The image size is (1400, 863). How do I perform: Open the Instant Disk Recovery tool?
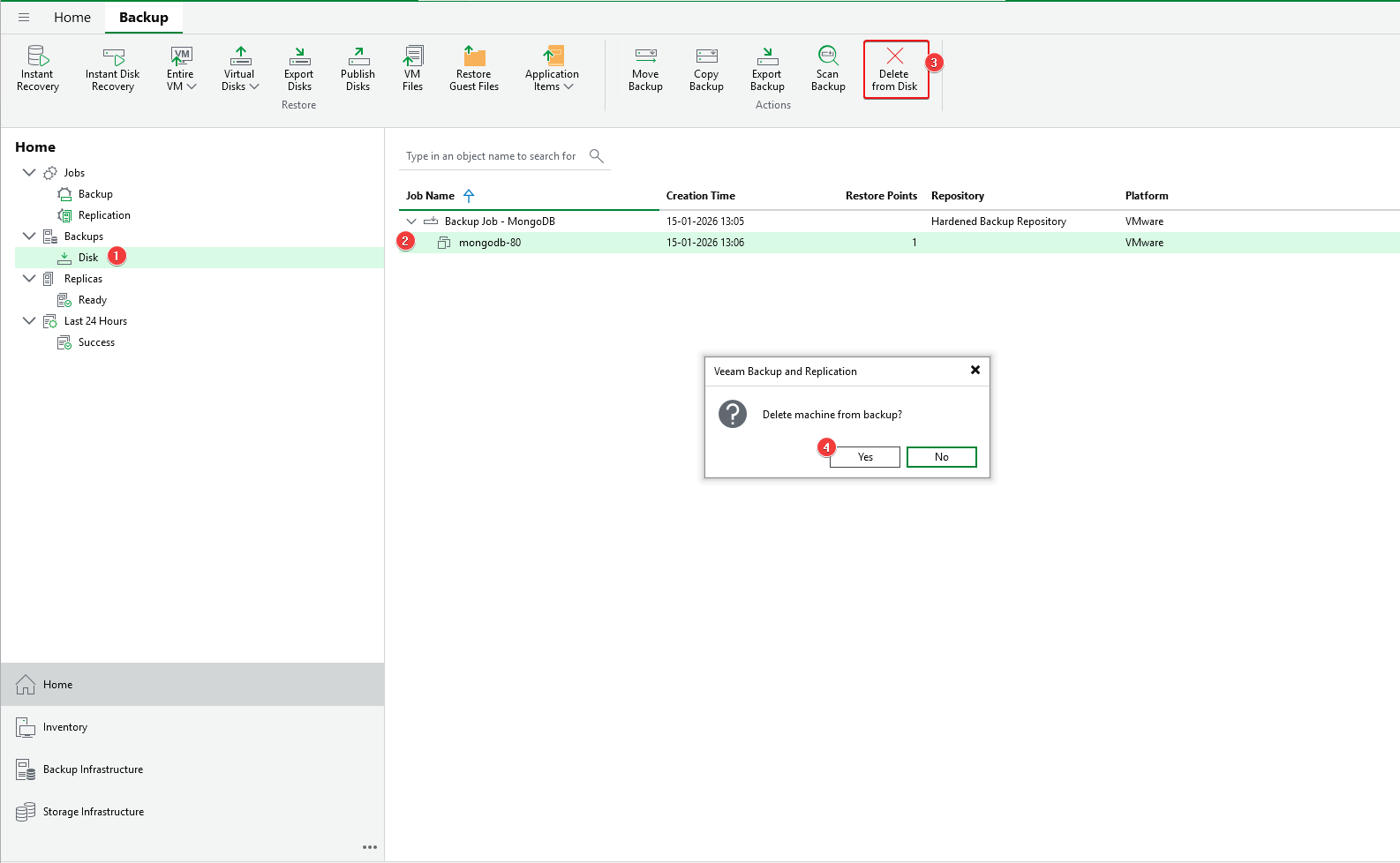point(112,69)
